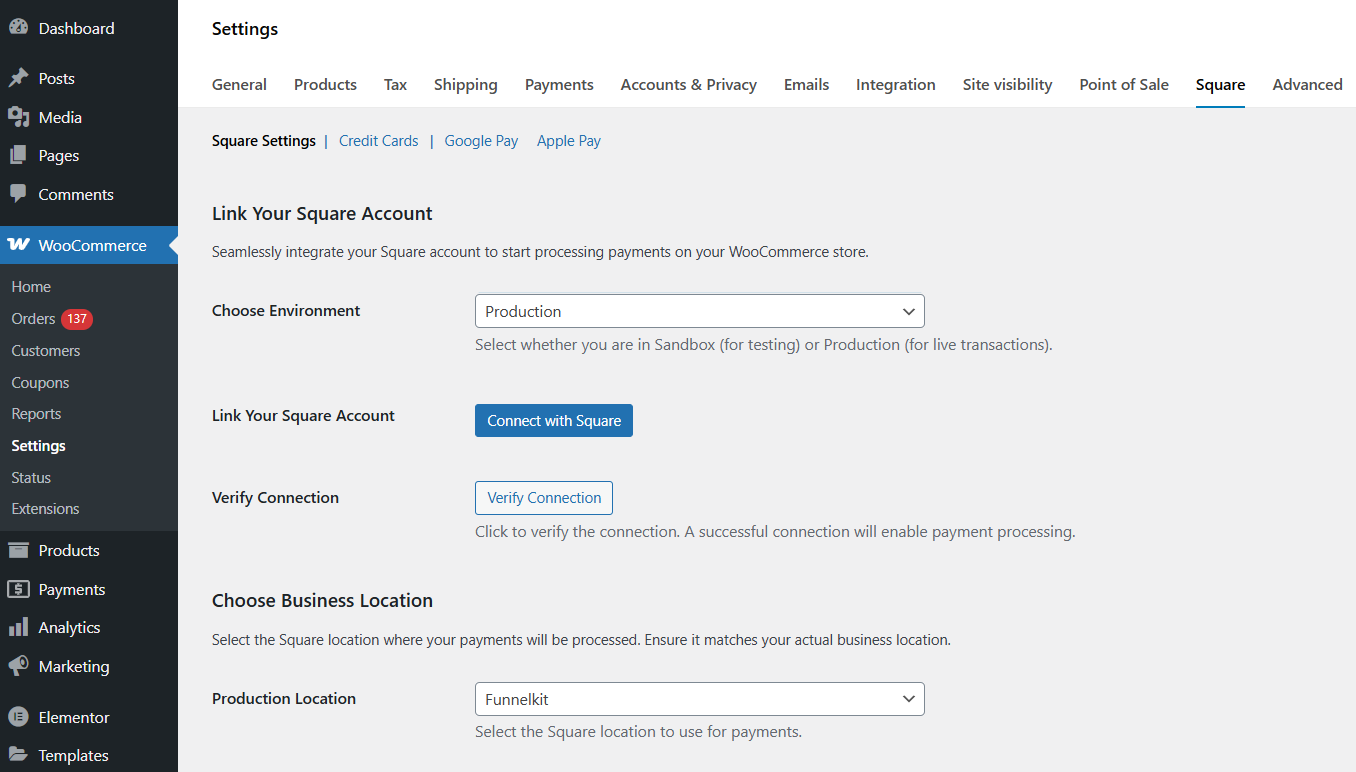Screen dimensions: 1356x772
Task: Click the Link Your Square Account heading
Action: click(x=322, y=214)
